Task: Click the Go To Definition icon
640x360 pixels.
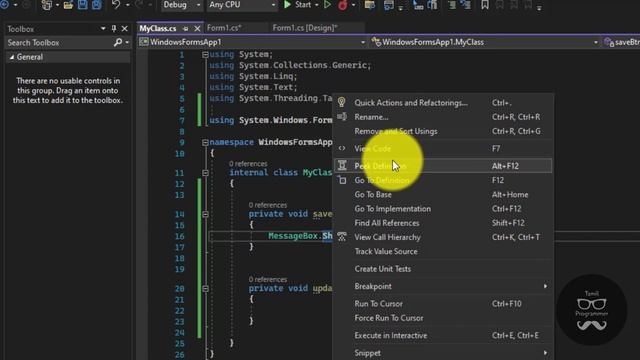Action: [342, 180]
